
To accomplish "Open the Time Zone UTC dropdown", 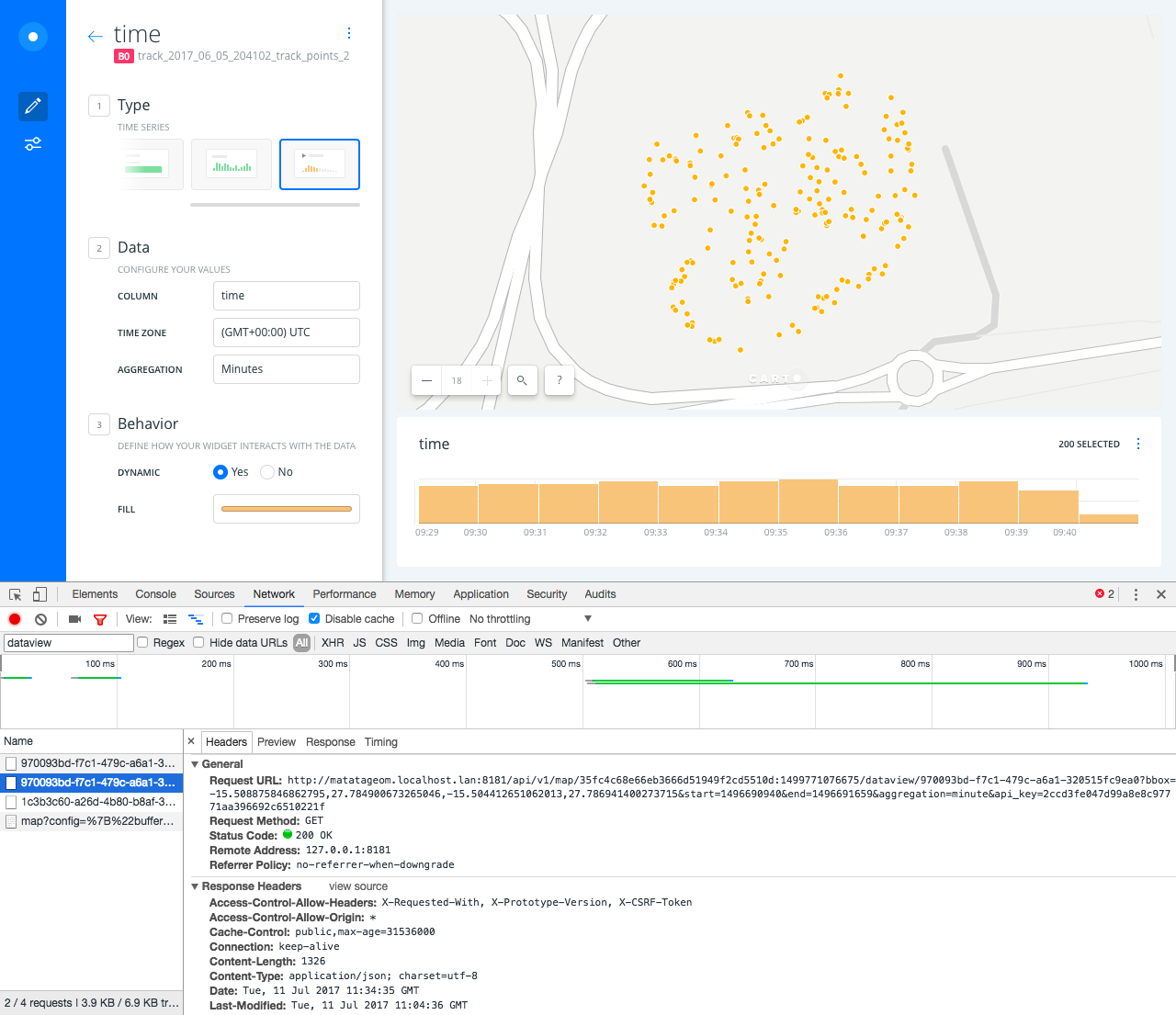I will pyautogui.click(x=287, y=333).
